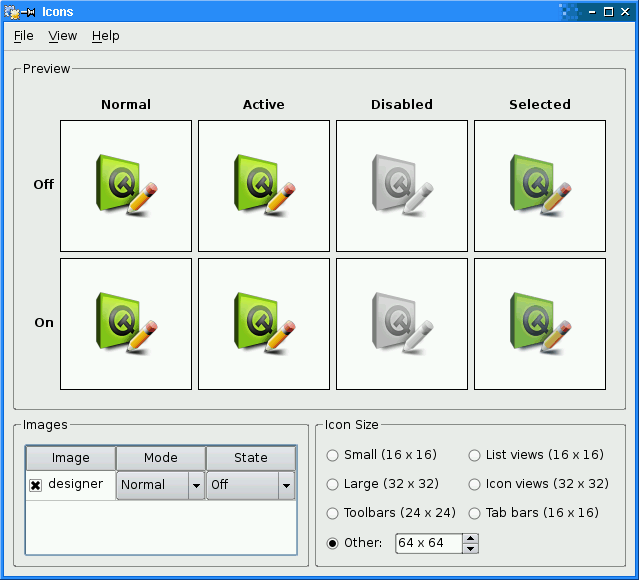The height and width of the screenshot is (580, 639).
Task: Click the Normal Off designer icon preview
Action: [x=126, y=186]
